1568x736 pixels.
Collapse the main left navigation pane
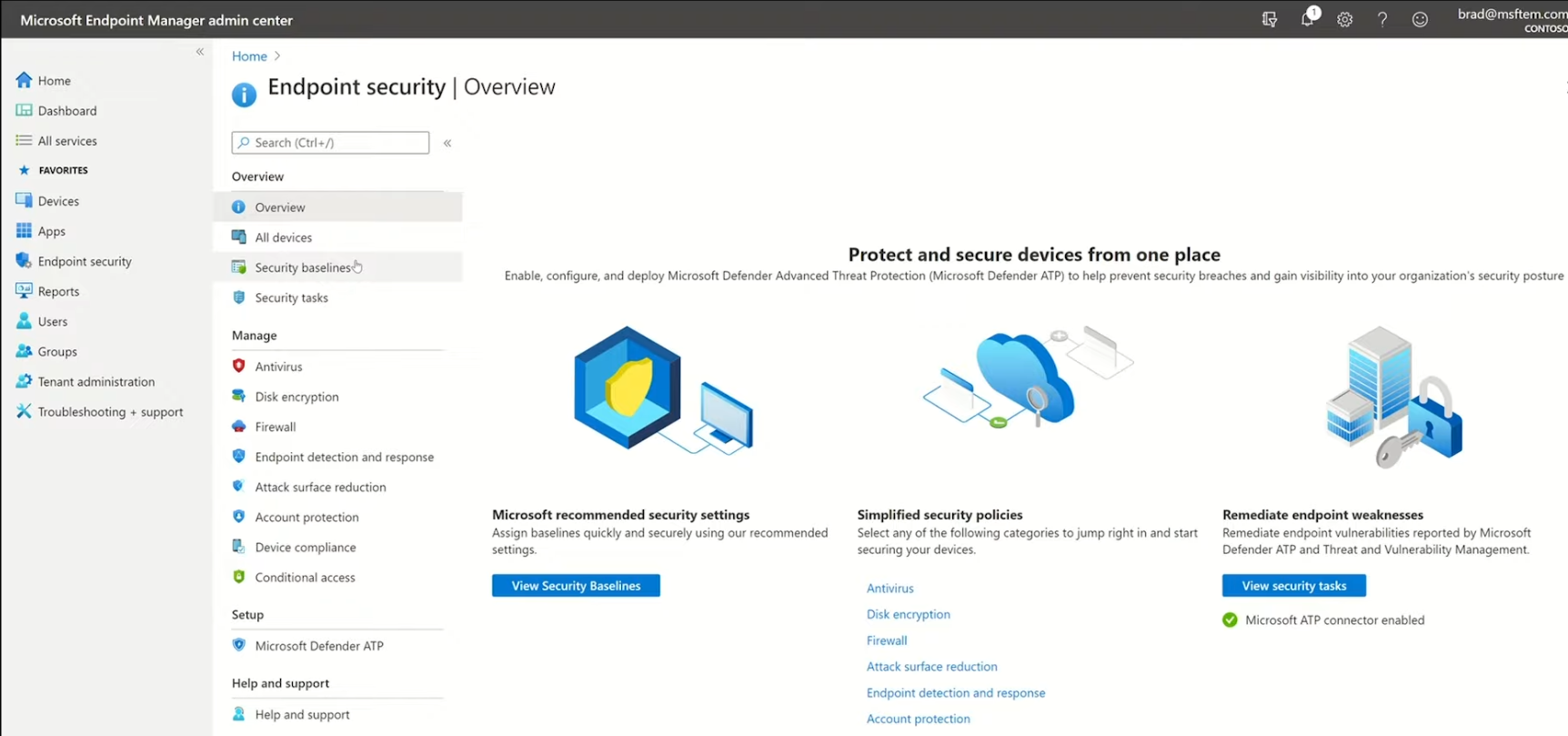[x=200, y=52]
